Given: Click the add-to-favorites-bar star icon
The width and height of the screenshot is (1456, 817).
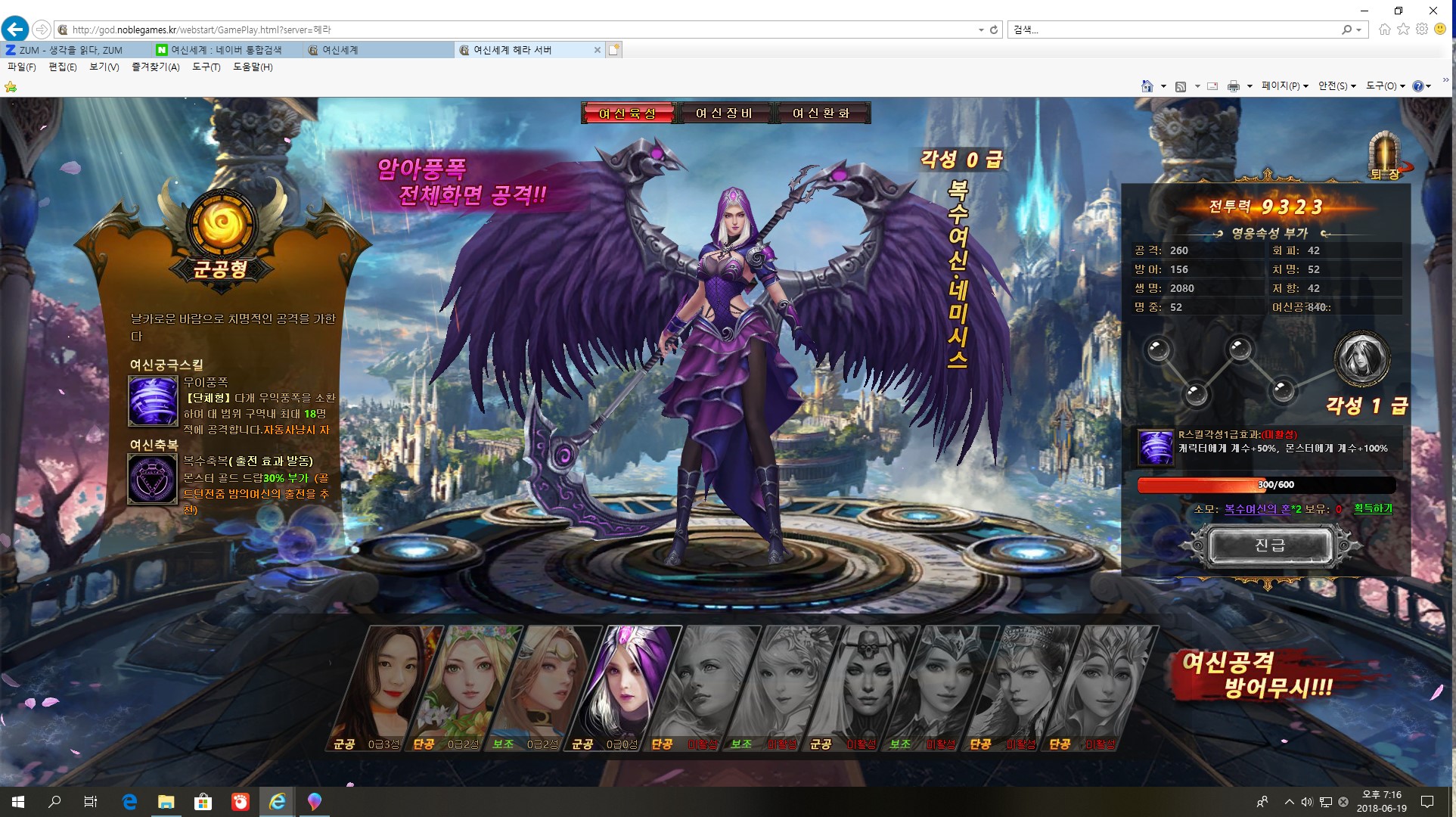Looking at the screenshot, I should point(11,87).
